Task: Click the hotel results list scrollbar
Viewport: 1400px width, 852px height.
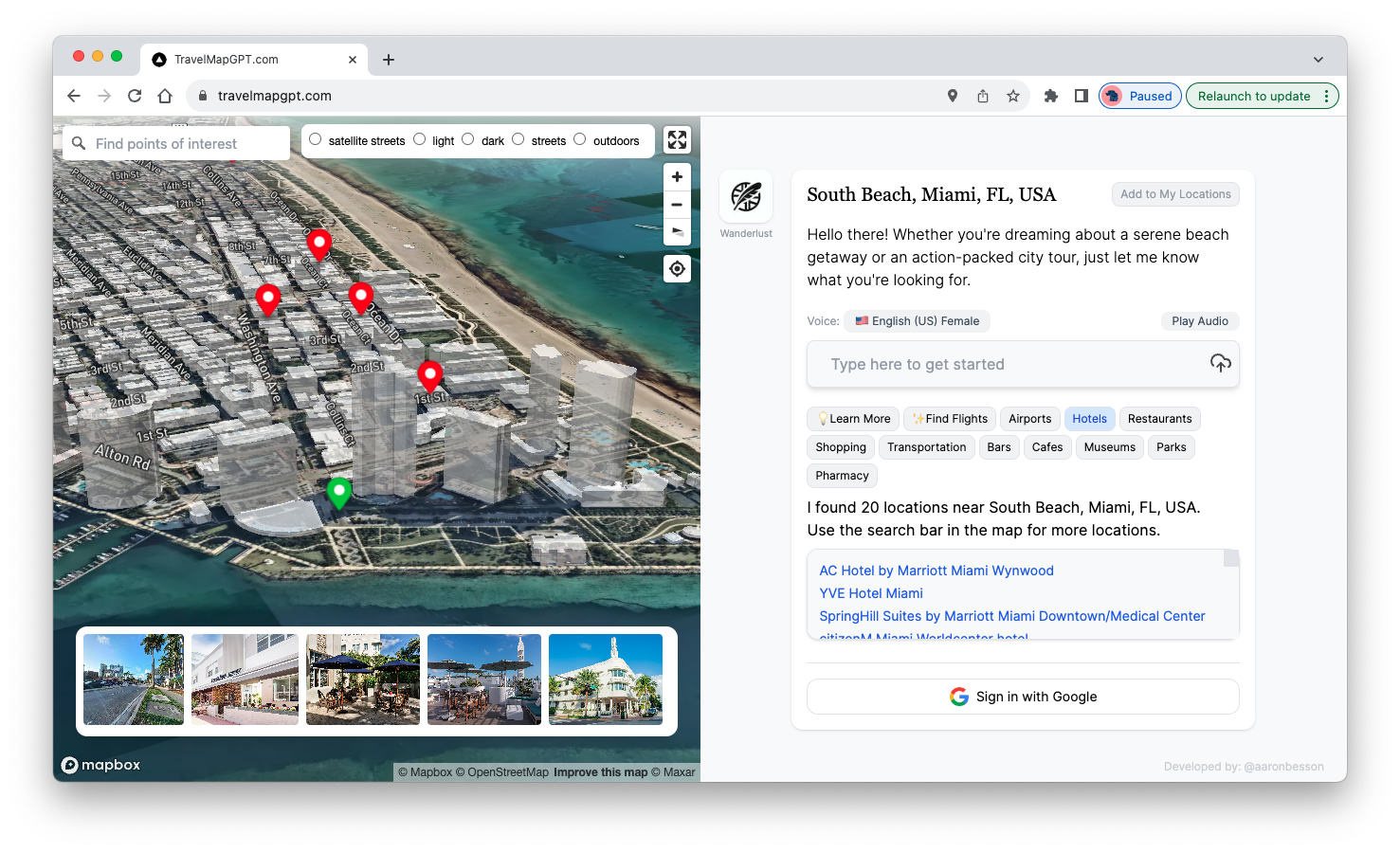Action: 1230,559
